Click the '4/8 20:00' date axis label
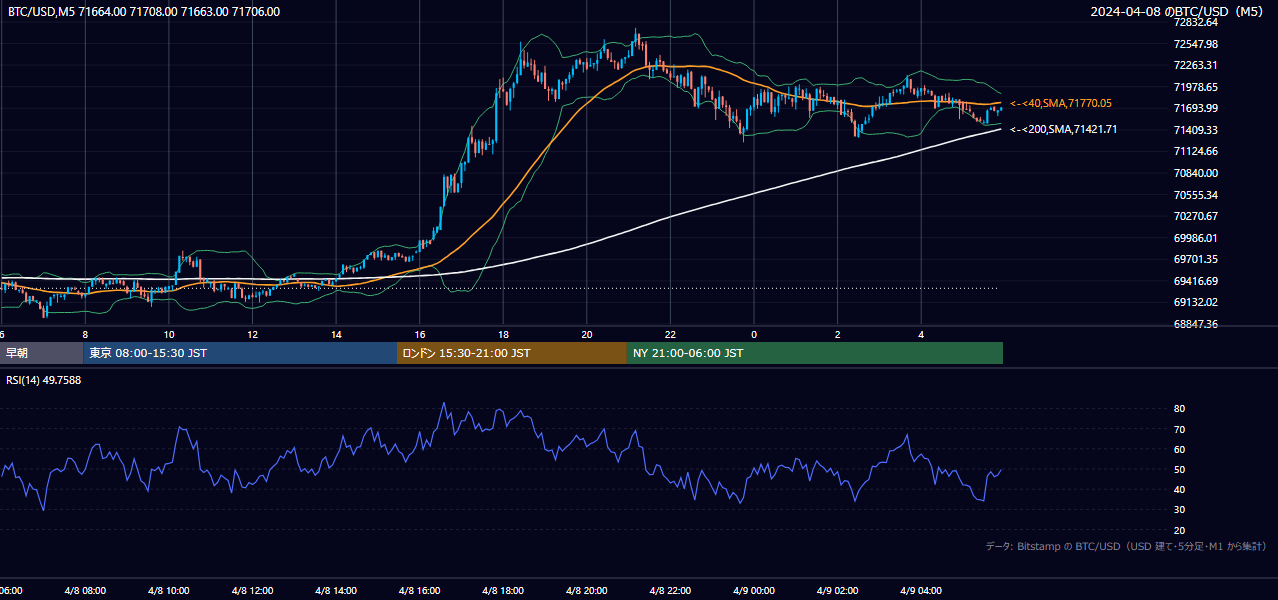 click(x=587, y=591)
